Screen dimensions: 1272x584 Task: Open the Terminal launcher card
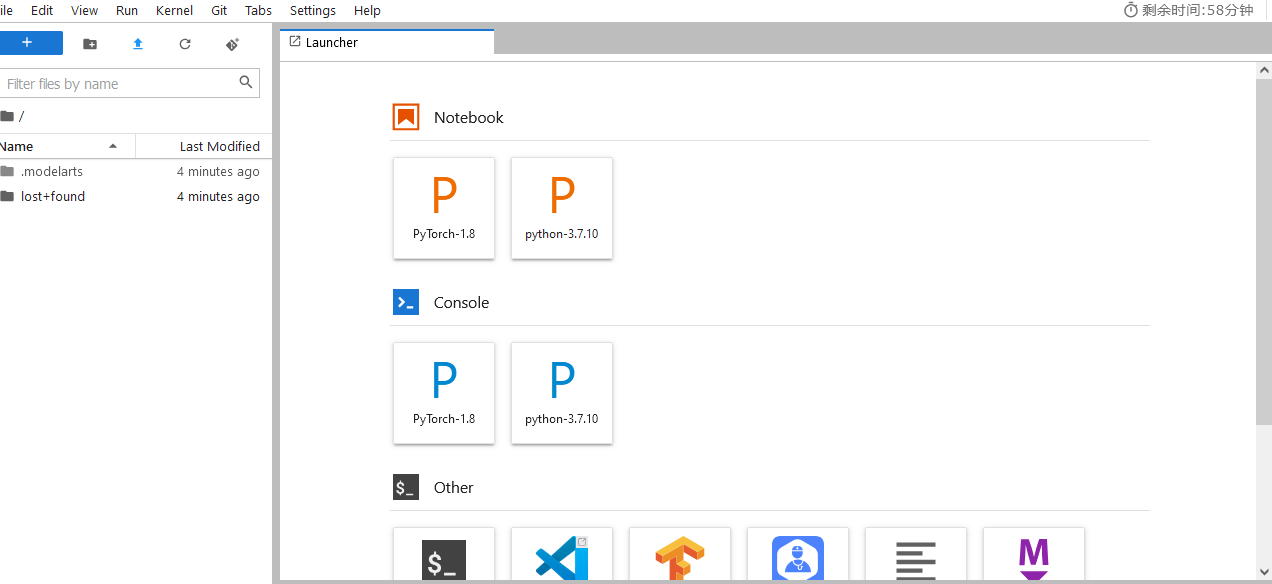(444, 556)
